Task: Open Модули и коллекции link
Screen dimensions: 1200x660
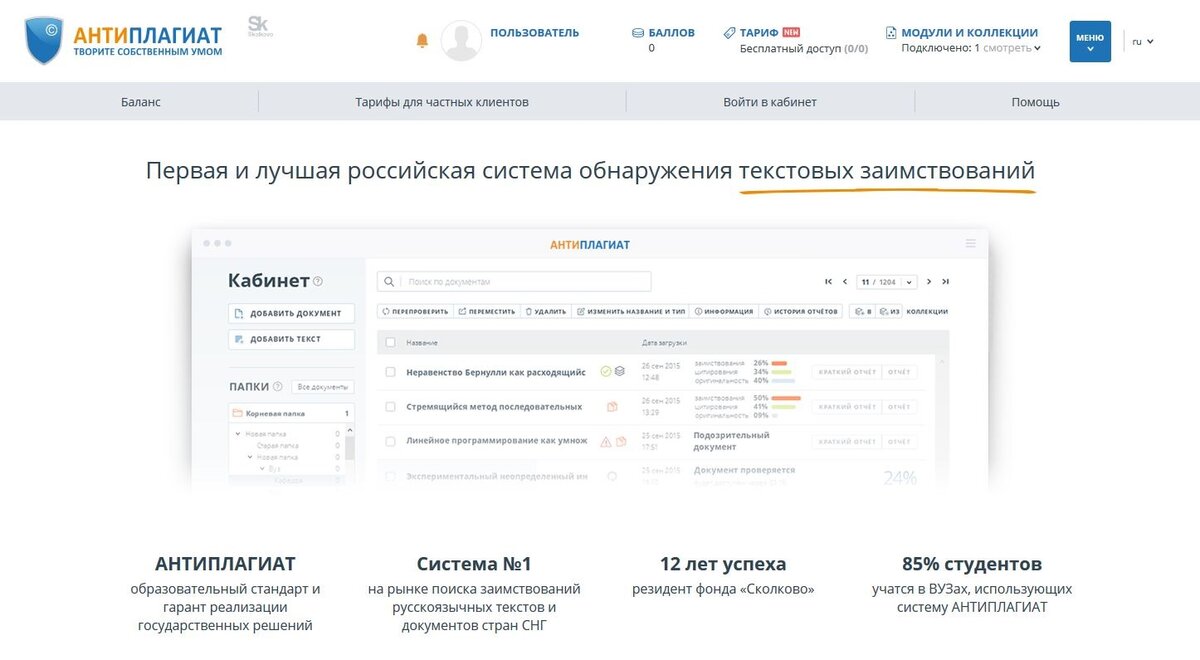Action: pyautogui.click(x=969, y=33)
